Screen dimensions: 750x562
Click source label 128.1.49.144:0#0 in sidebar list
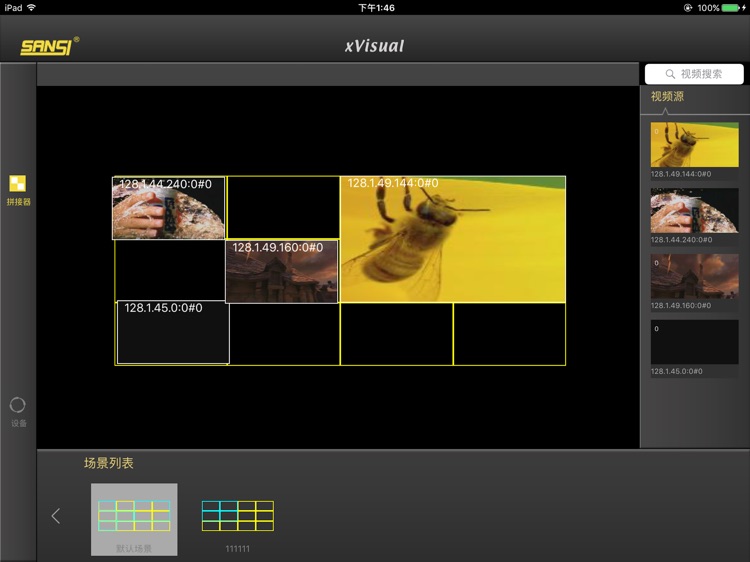coord(681,174)
